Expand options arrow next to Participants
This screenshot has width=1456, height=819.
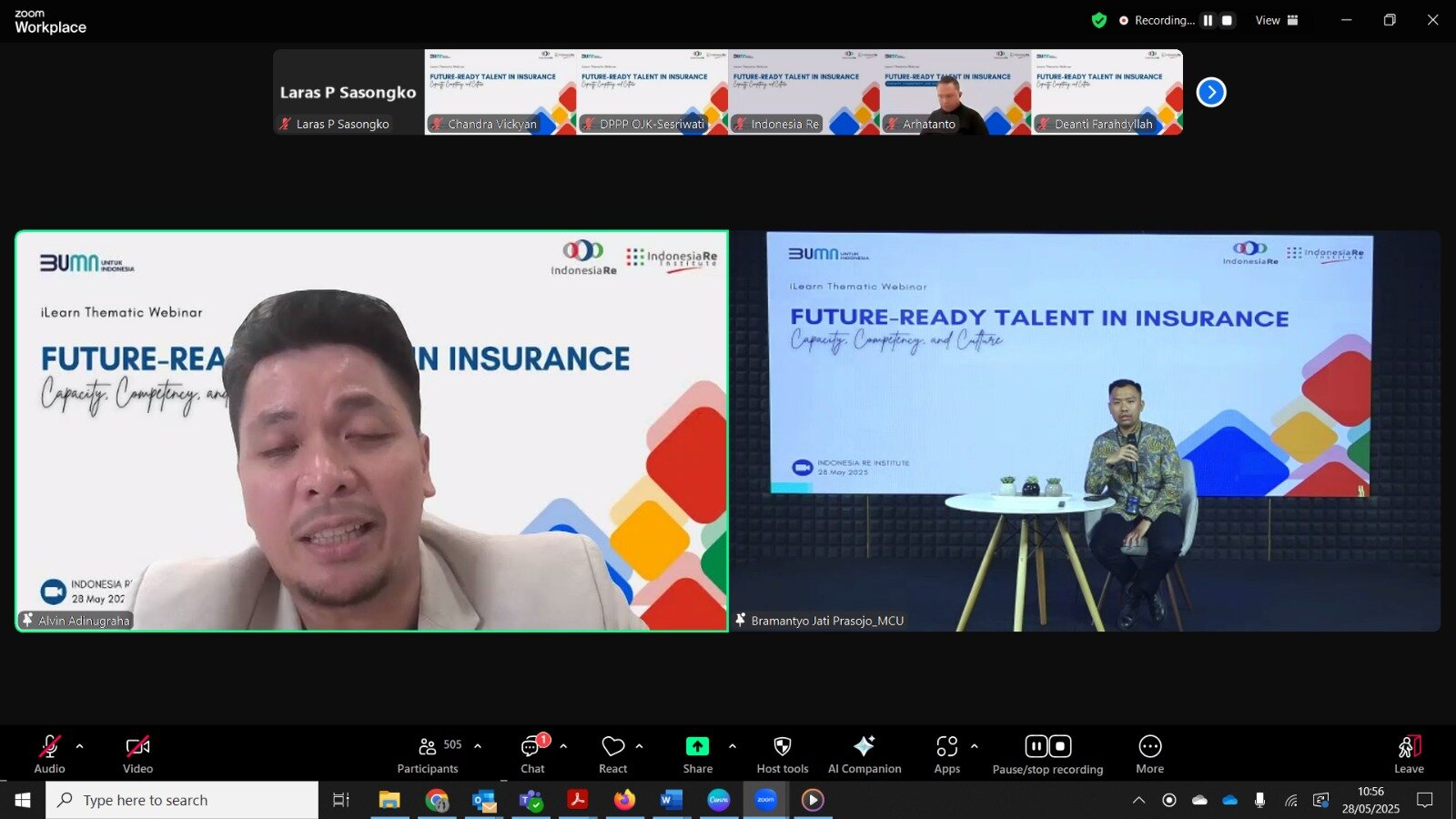pyautogui.click(x=478, y=746)
